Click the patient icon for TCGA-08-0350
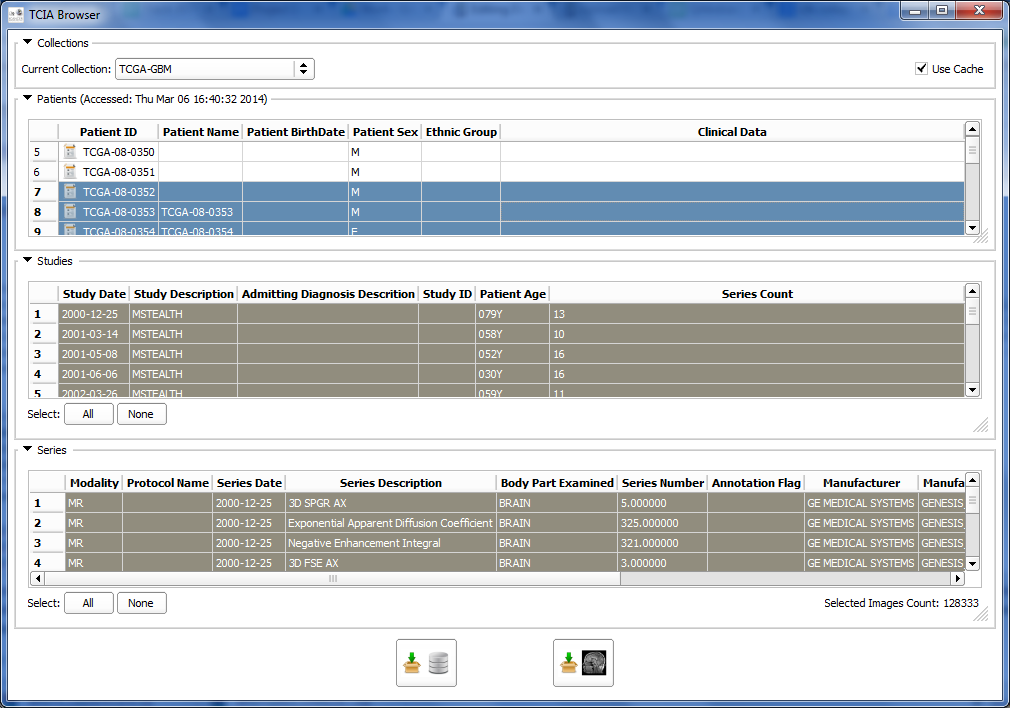The width and height of the screenshot is (1014, 710). [x=70, y=152]
